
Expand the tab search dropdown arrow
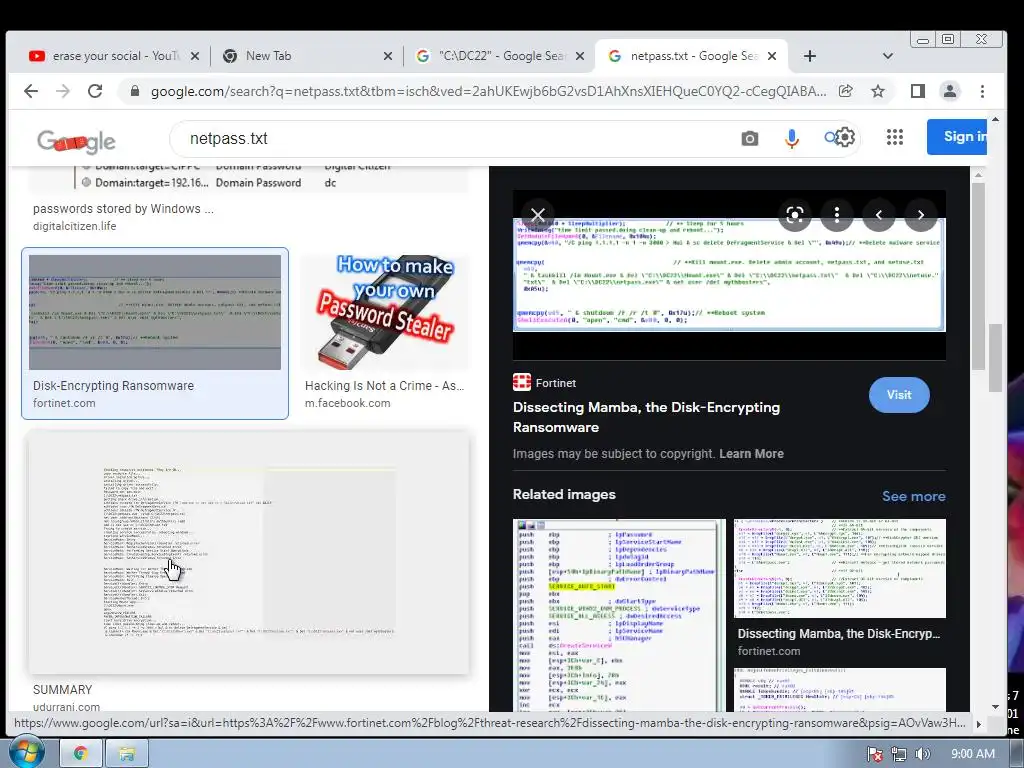(888, 56)
